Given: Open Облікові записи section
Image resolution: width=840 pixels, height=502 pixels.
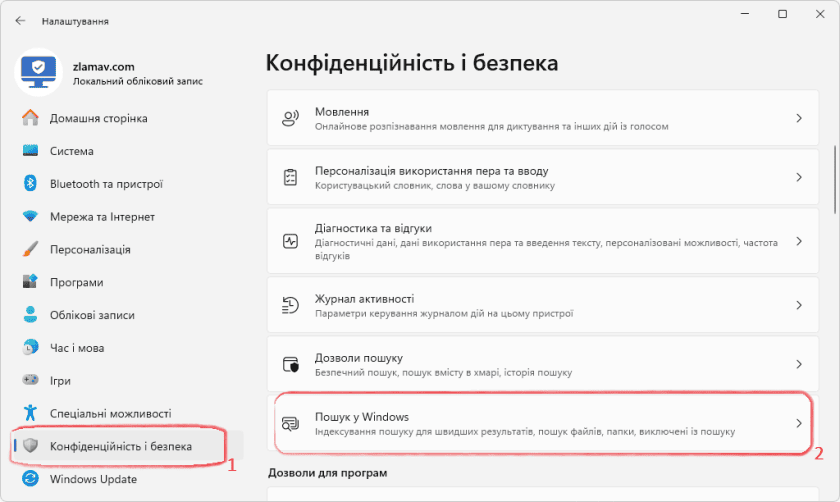Looking at the screenshot, I should tap(128, 315).
